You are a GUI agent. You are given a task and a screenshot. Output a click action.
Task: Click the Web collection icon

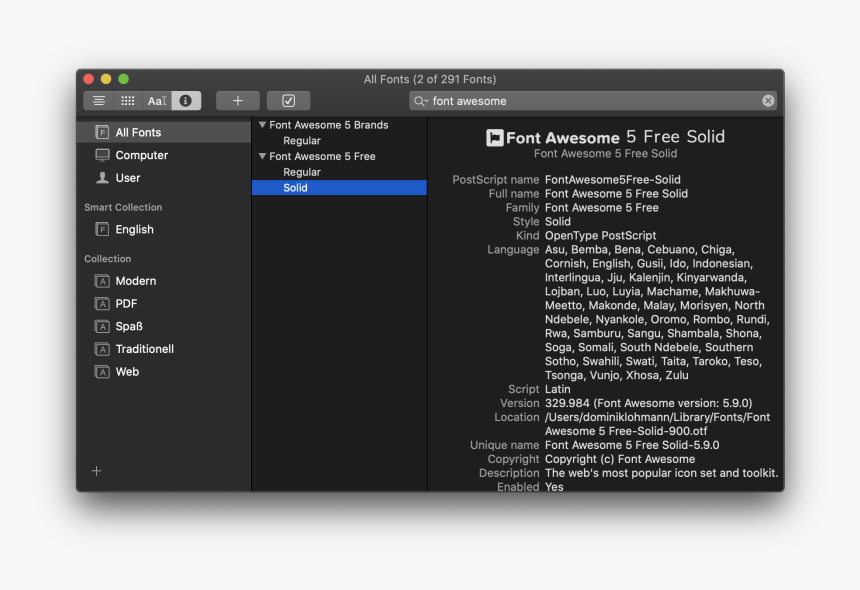(102, 372)
